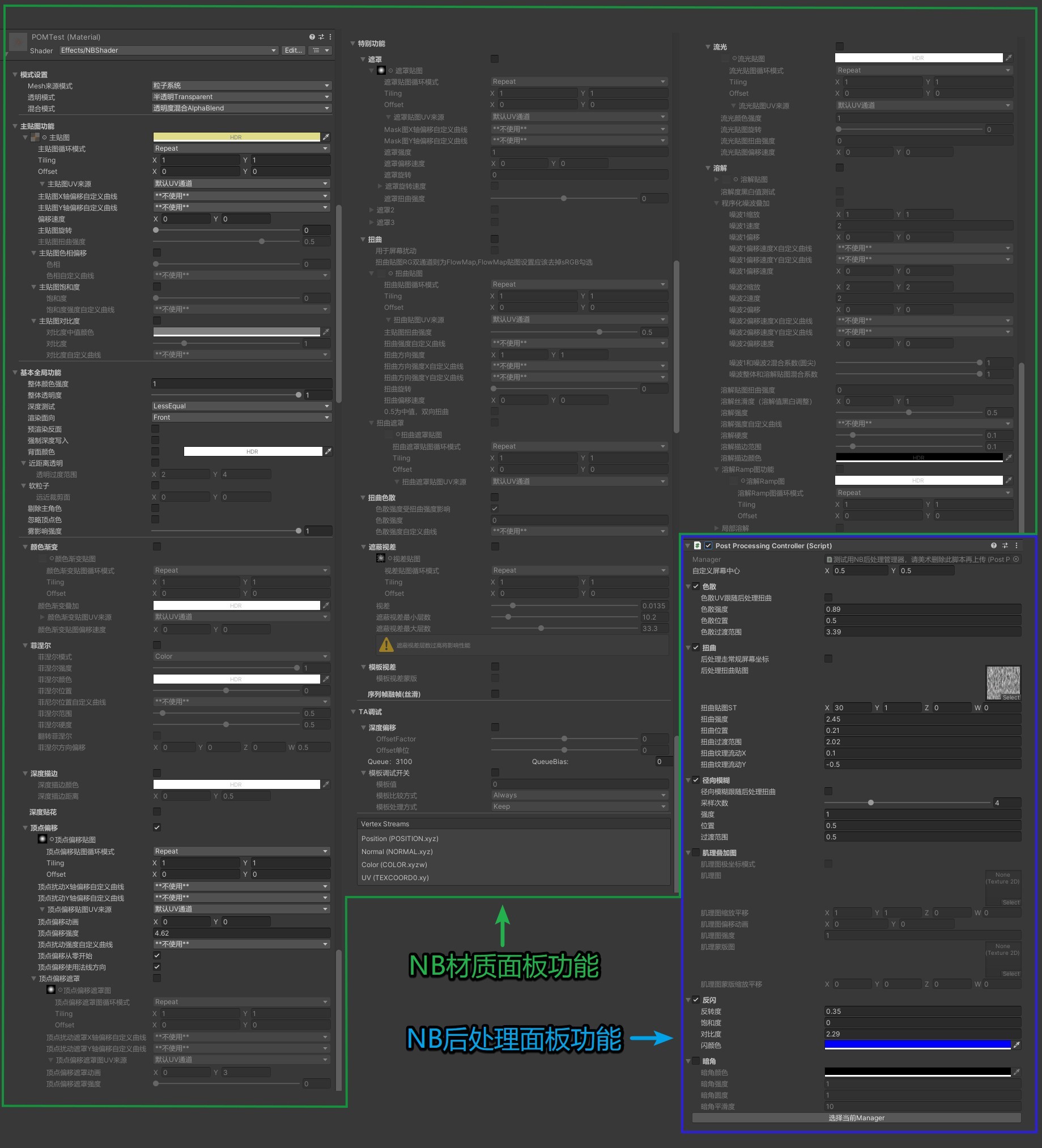Open POMTest material header kebab menu
Viewport: 1042px width, 1148px height.
(330, 37)
